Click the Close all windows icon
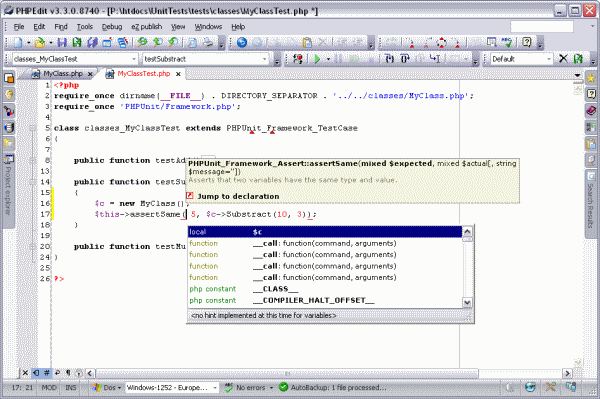The width and height of the screenshot is (600, 399). pyautogui.click(x=122, y=42)
